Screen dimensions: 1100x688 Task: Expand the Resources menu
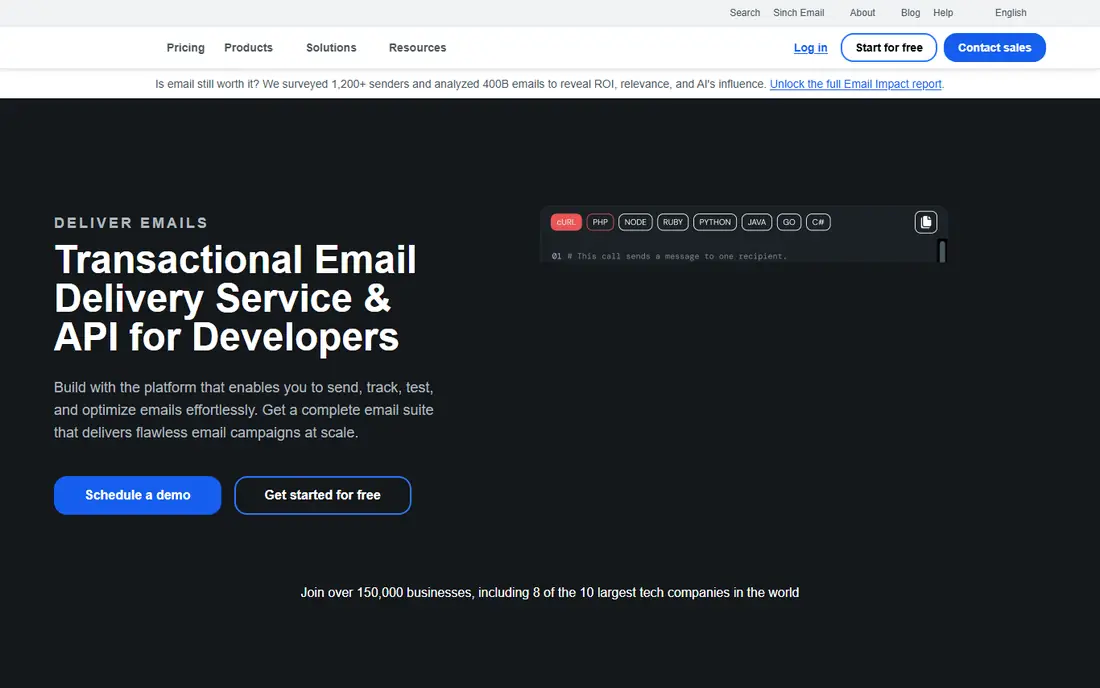pos(417,48)
